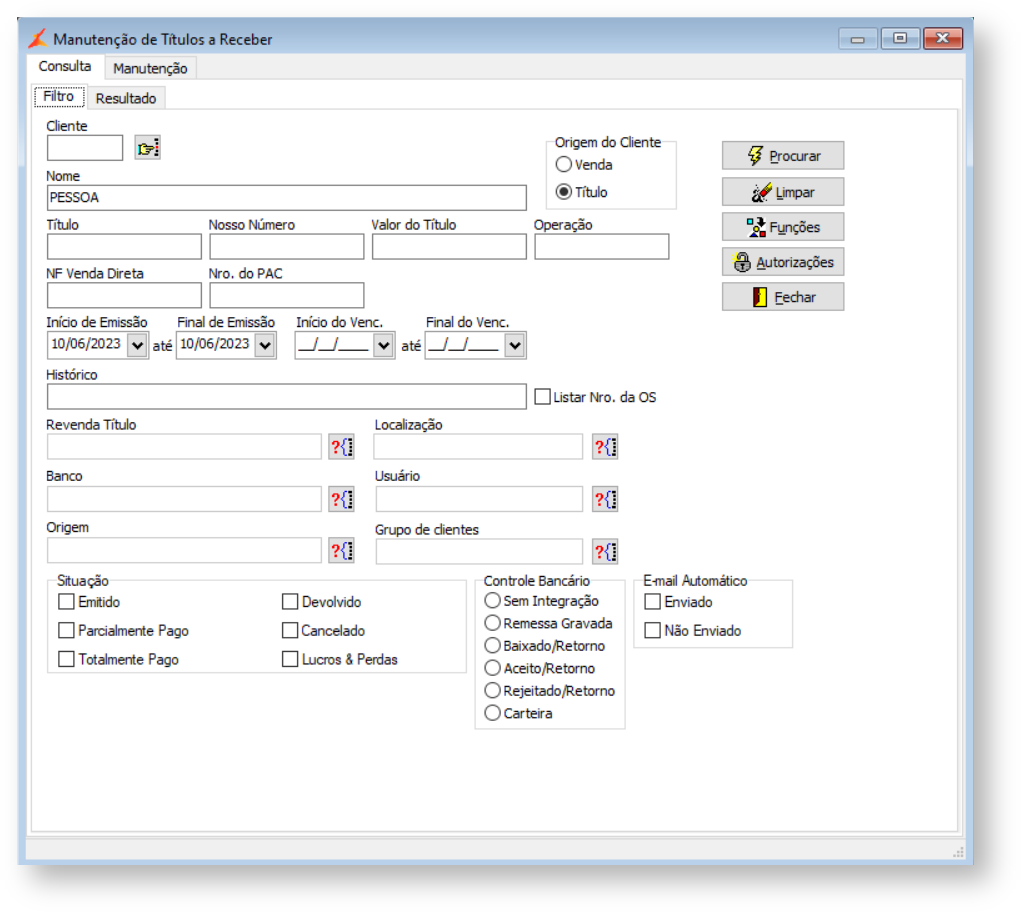The image size is (1022, 913).
Task: Click the Usuário field
Action: [x=479, y=499]
